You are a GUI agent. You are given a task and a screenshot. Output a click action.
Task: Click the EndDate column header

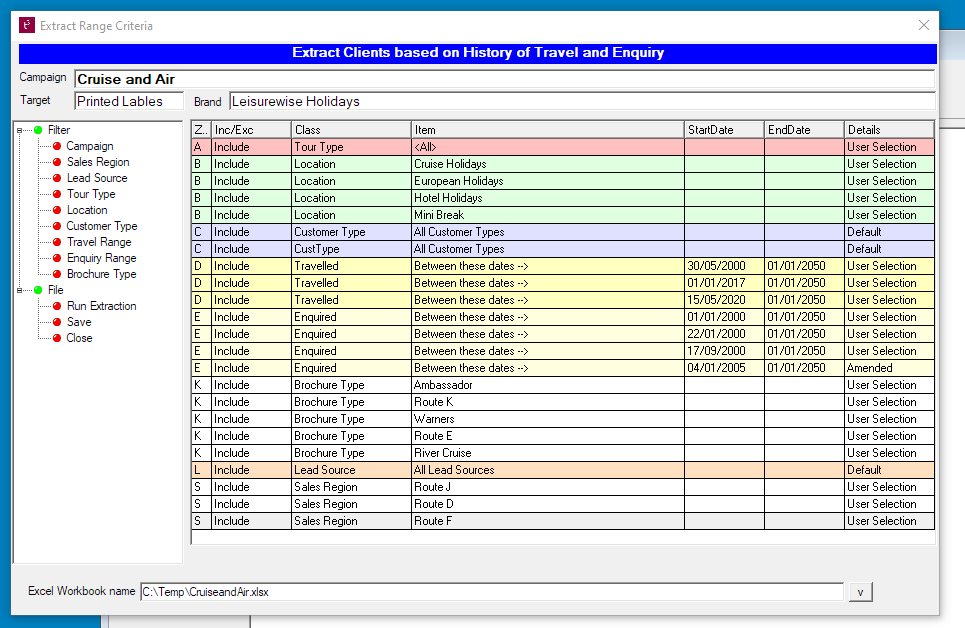804,130
